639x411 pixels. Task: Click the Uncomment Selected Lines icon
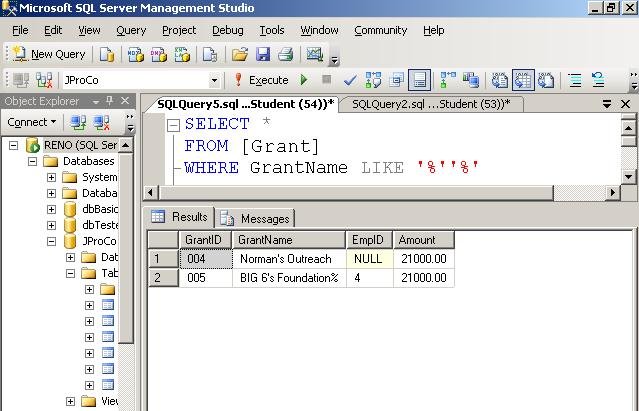point(598,80)
